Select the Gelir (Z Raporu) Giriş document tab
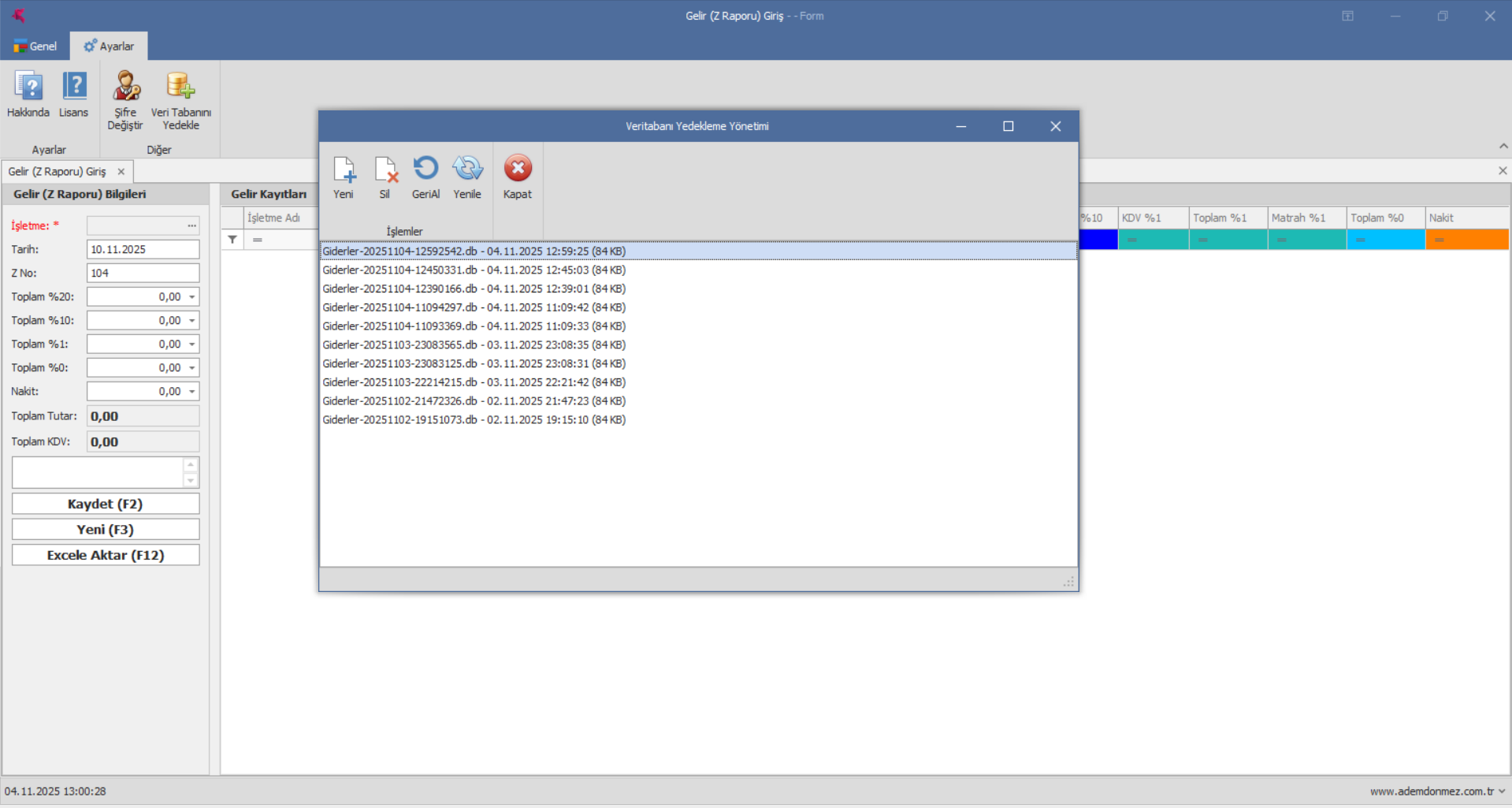Viewport: 1512px width, 808px height. tap(57, 172)
